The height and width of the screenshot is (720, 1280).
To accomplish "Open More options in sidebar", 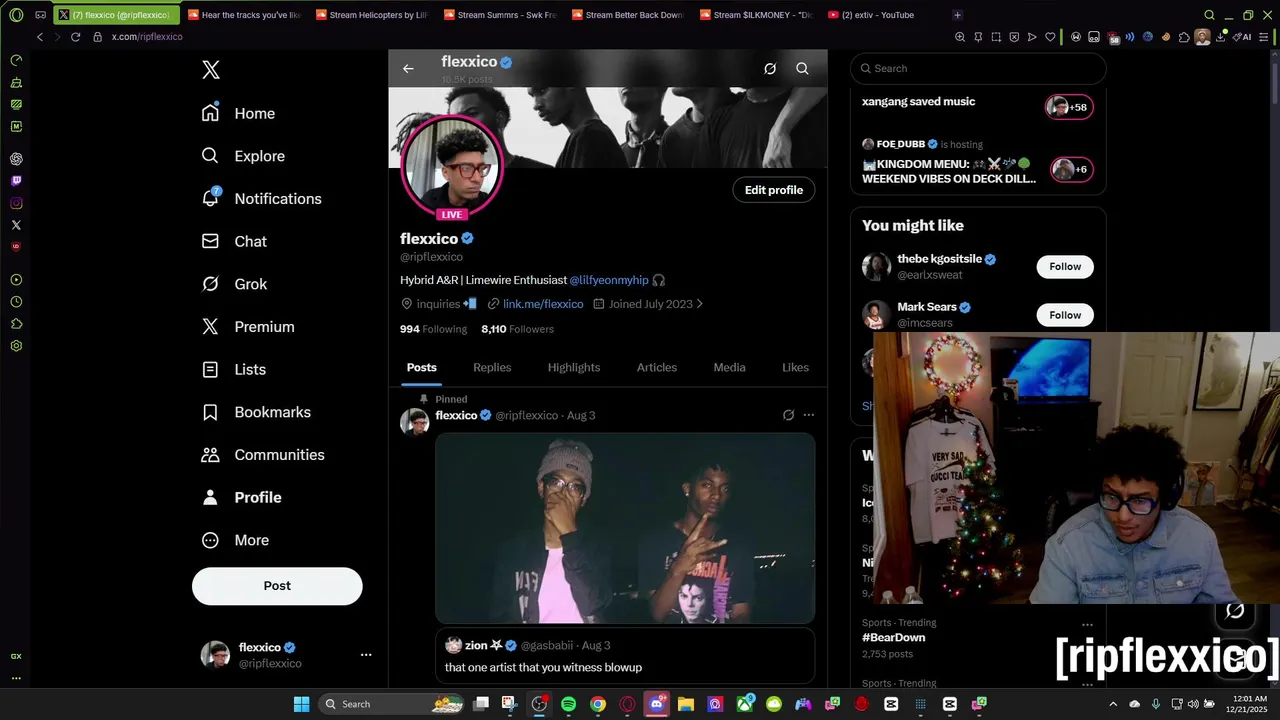I will [235, 540].
